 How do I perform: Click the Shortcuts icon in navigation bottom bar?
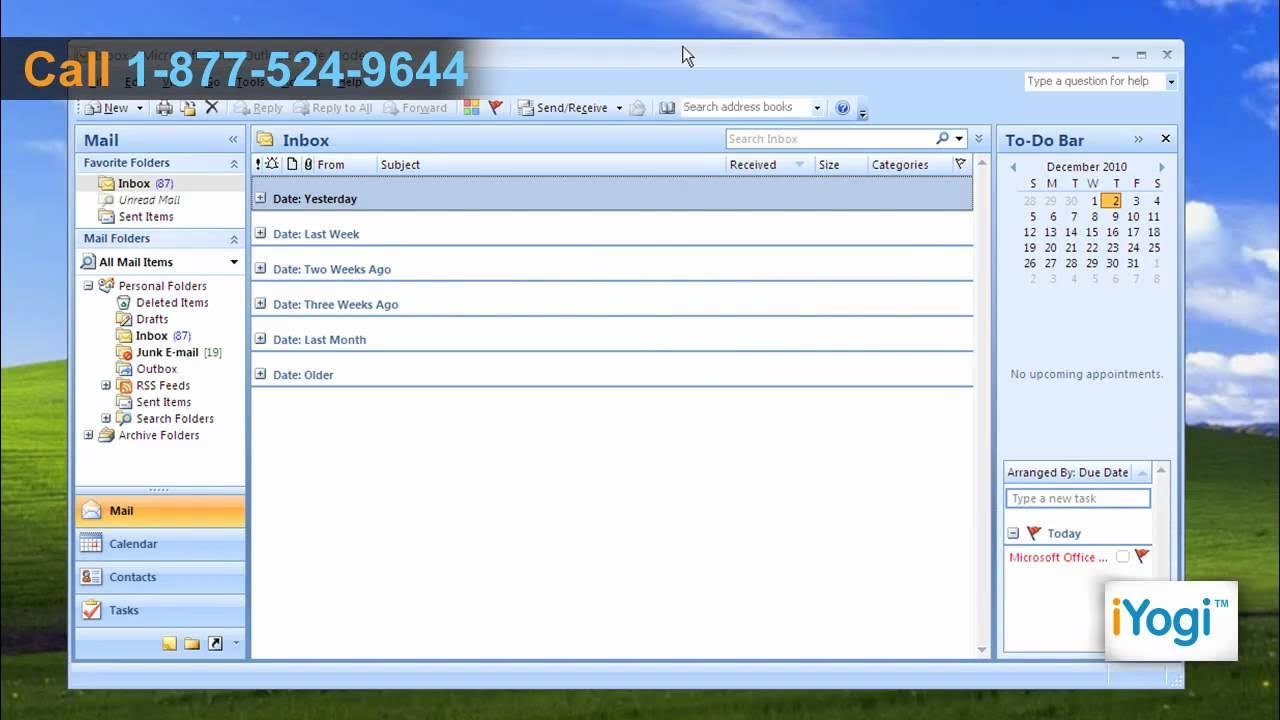(x=214, y=644)
